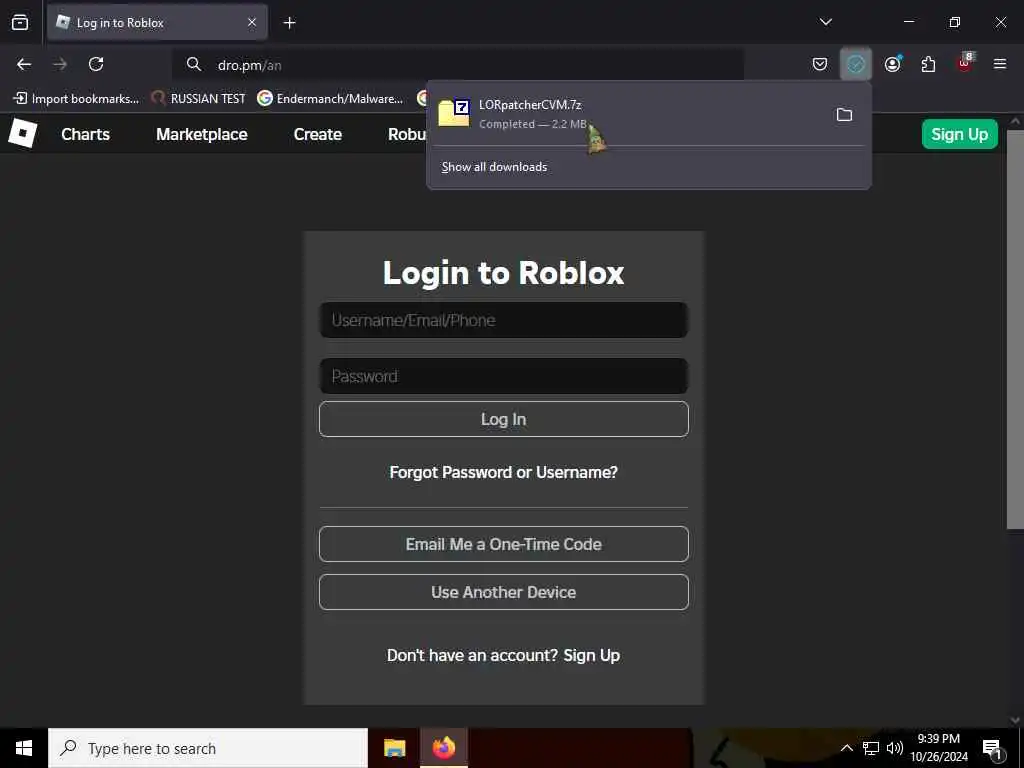Image resolution: width=1024 pixels, height=768 pixels.
Task: Close the Log in to Roblox tab
Action: [251, 22]
